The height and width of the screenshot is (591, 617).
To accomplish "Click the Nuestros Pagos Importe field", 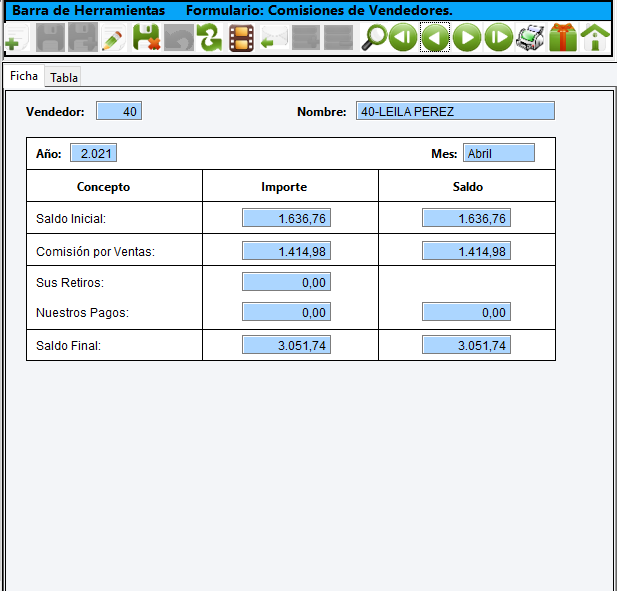I will tap(286, 312).
